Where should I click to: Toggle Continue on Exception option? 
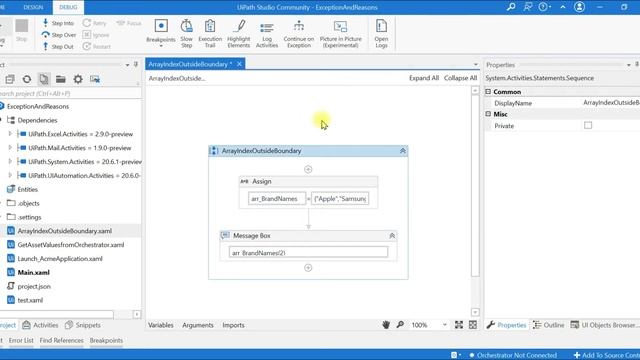(x=299, y=33)
